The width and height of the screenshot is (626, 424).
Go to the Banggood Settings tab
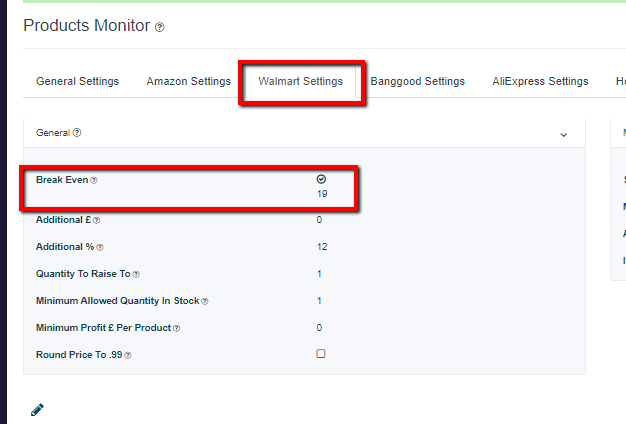coord(418,81)
